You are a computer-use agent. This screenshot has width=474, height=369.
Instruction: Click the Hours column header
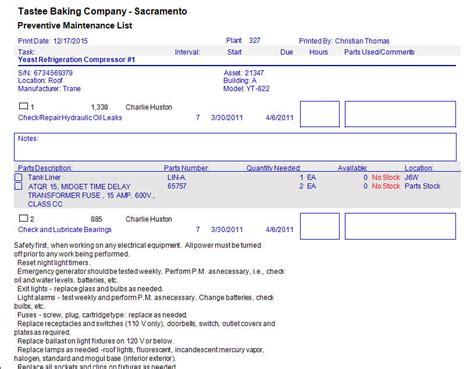(x=318, y=52)
